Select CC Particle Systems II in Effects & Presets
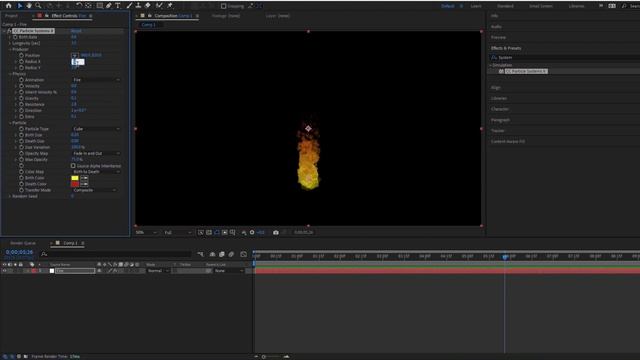640x360 pixels. click(x=526, y=71)
